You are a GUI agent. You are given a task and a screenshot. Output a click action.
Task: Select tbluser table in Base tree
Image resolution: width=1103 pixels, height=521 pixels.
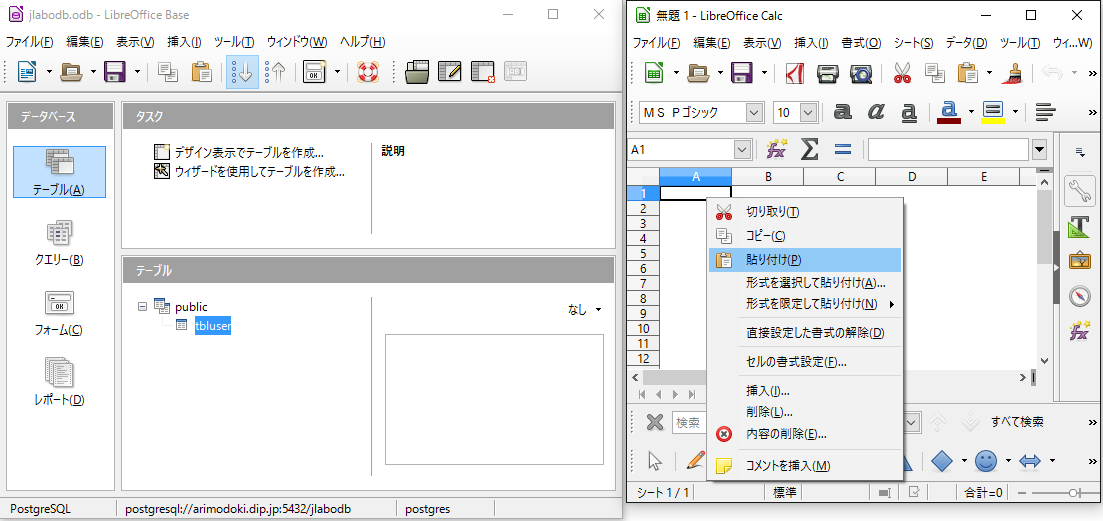pyautogui.click(x=213, y=326)
